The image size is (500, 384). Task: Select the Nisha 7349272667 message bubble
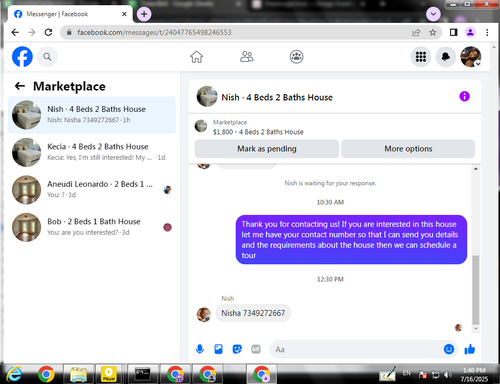253,313
